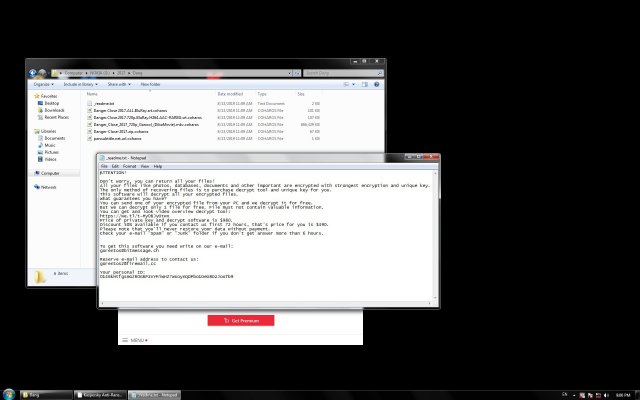The width and height of the screenshot is (640, 400).
Task: Sort by the Date modified column header
Action: [x=230, y=94]
